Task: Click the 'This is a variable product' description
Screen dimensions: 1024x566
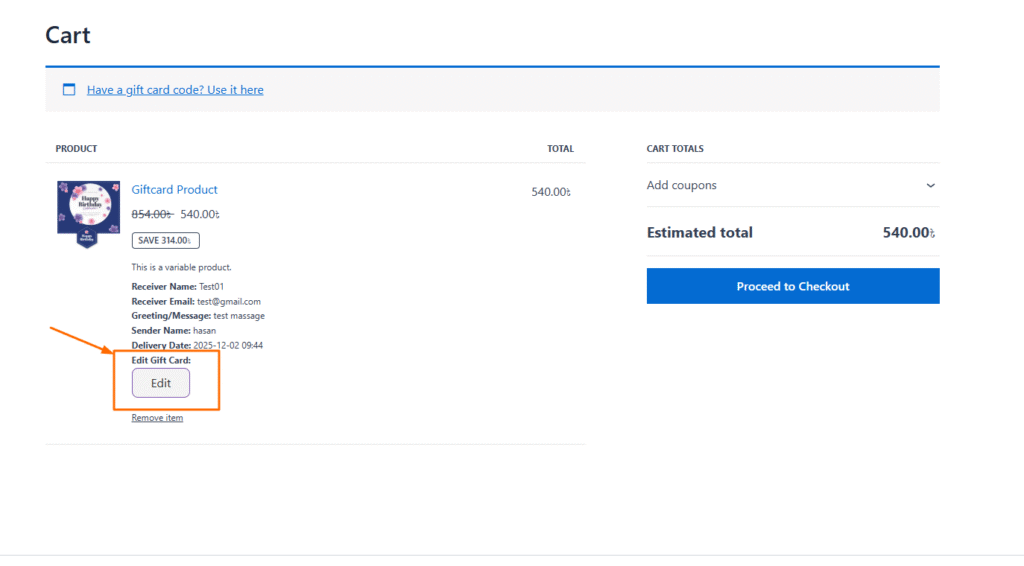Action: [x=181, y=267]
